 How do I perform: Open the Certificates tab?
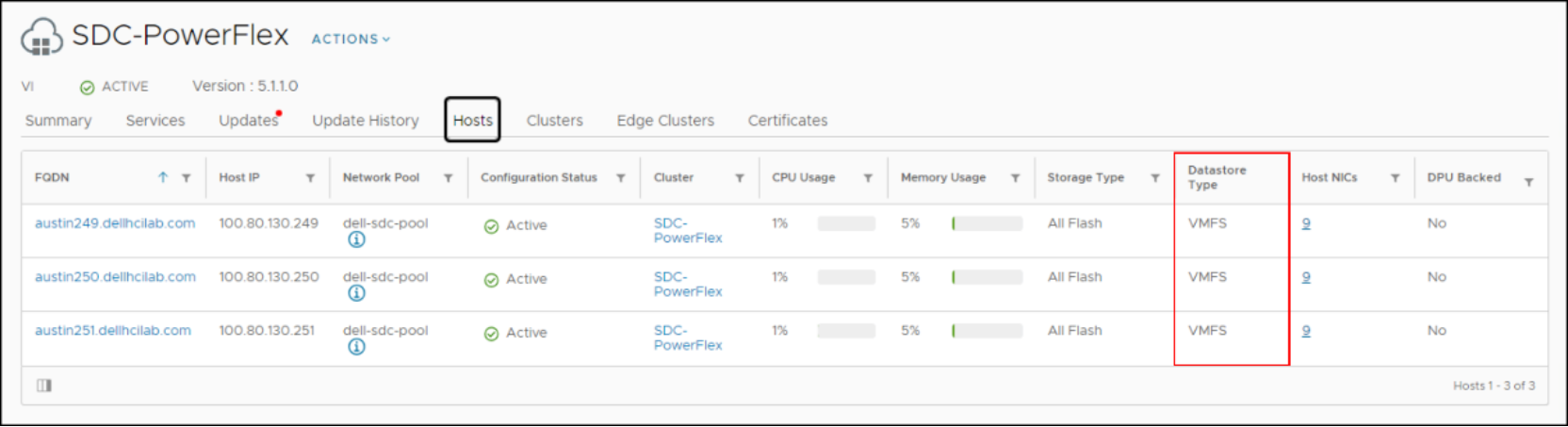(788, 121)
